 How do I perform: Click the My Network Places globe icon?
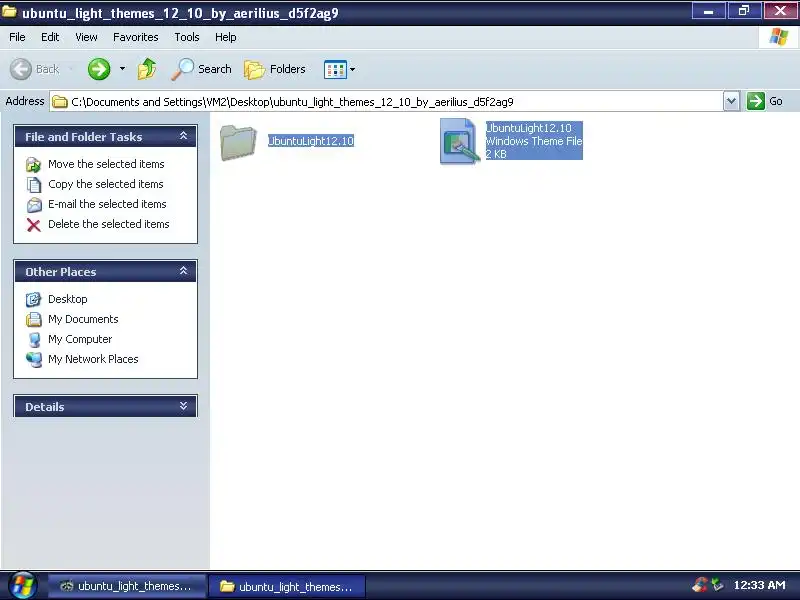coord(34,360)
